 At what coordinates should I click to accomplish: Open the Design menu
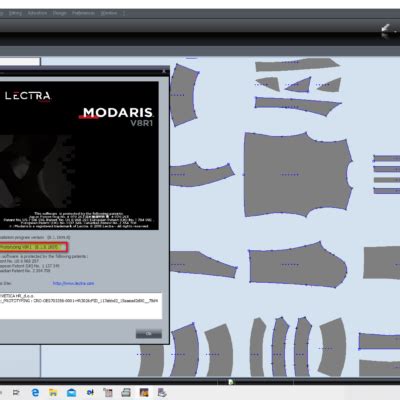pos(60,13)
